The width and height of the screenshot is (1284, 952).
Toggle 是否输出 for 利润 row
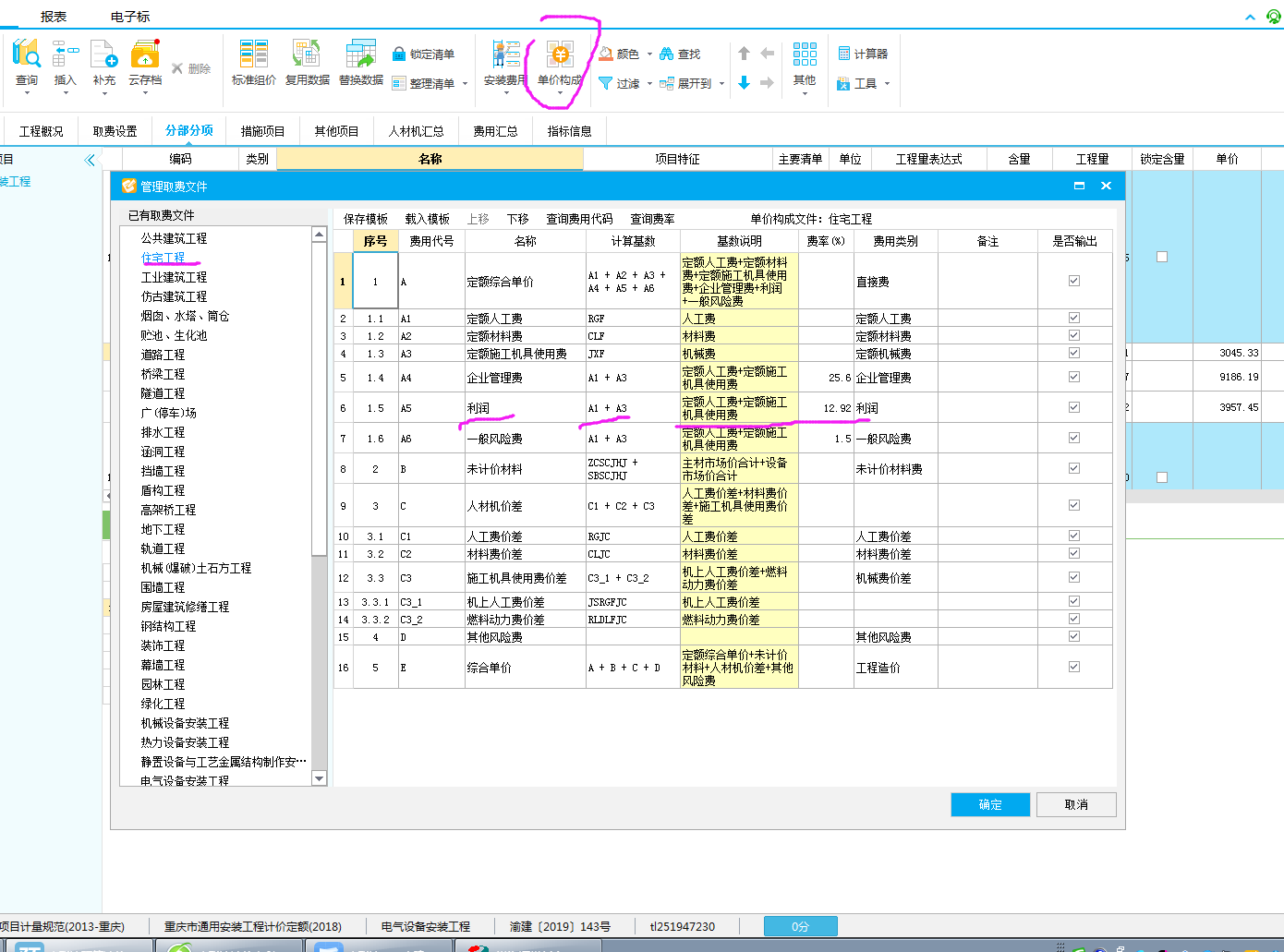pyautogui.click(x=1074, y=407)
